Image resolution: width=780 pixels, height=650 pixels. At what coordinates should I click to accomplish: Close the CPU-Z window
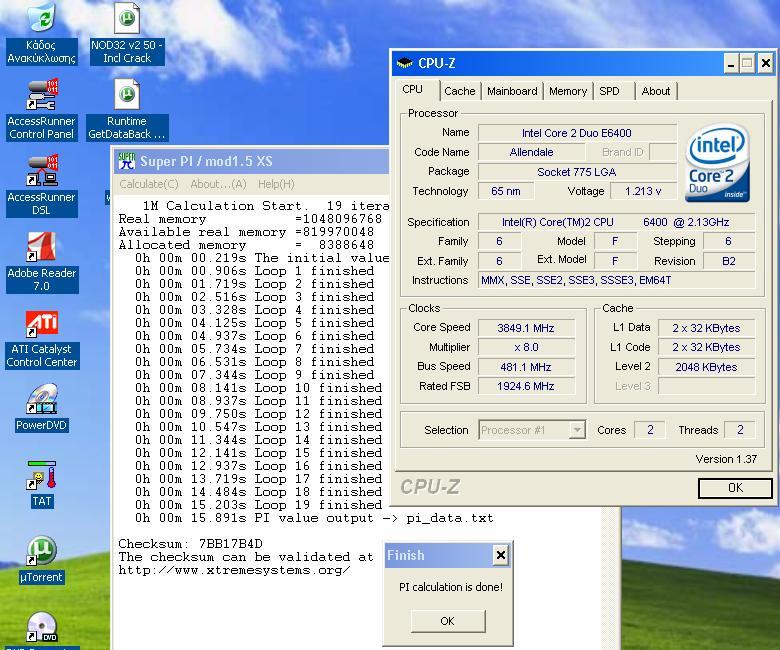point(766,63)
